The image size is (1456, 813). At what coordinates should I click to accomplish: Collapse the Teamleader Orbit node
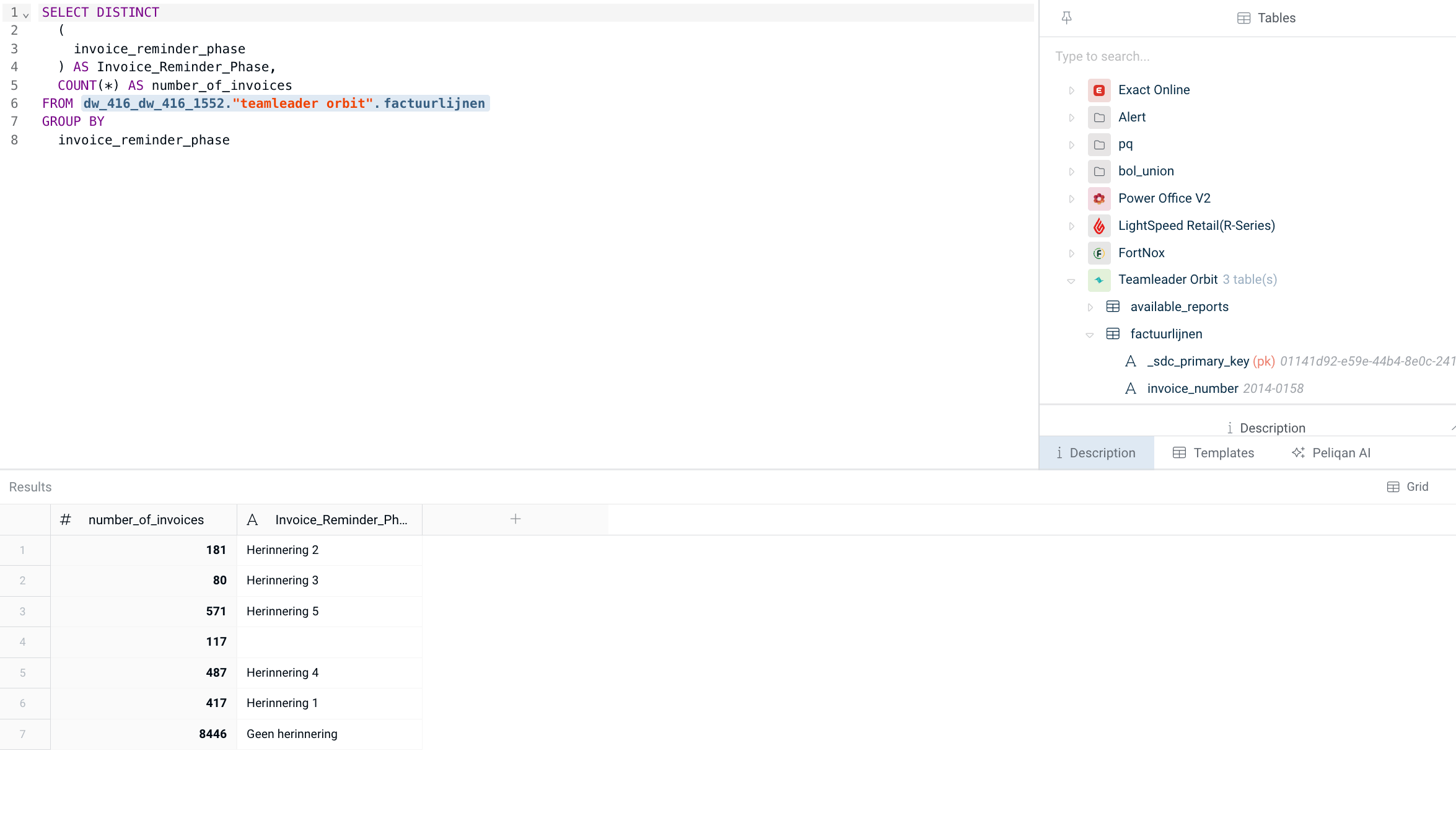tap(1071, 281)
